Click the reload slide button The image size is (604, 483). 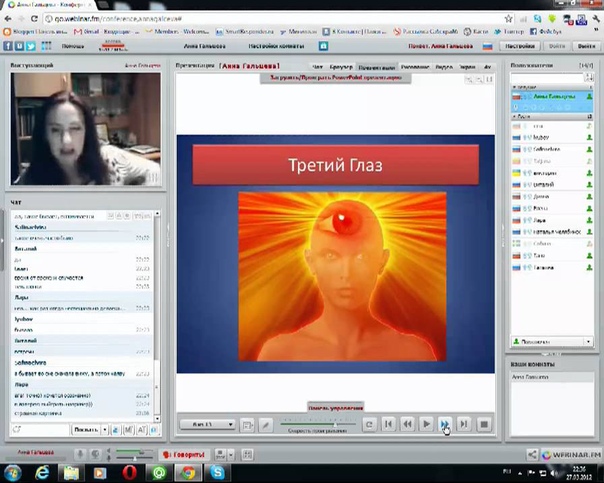[x=369, y=424]
